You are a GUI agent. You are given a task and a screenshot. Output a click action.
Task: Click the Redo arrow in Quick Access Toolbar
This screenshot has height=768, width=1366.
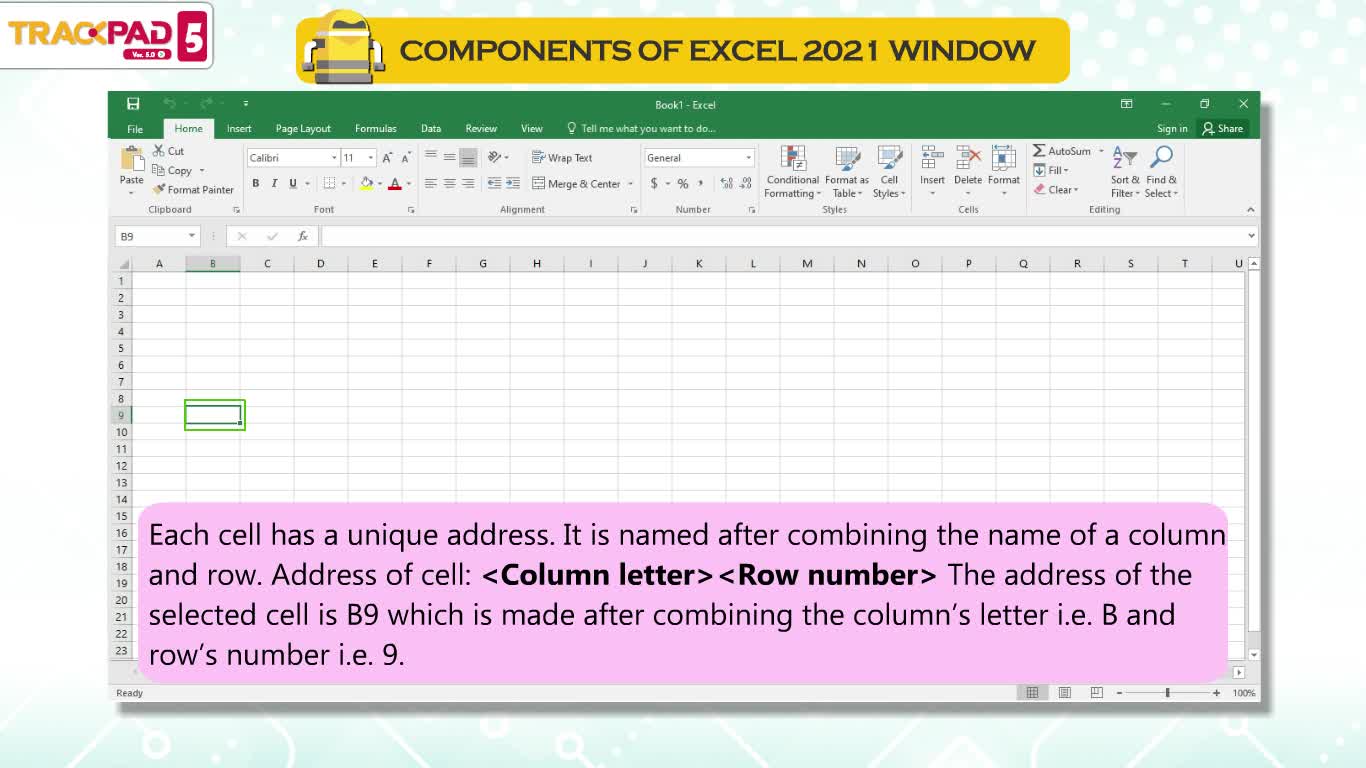[x=205, y=104]
